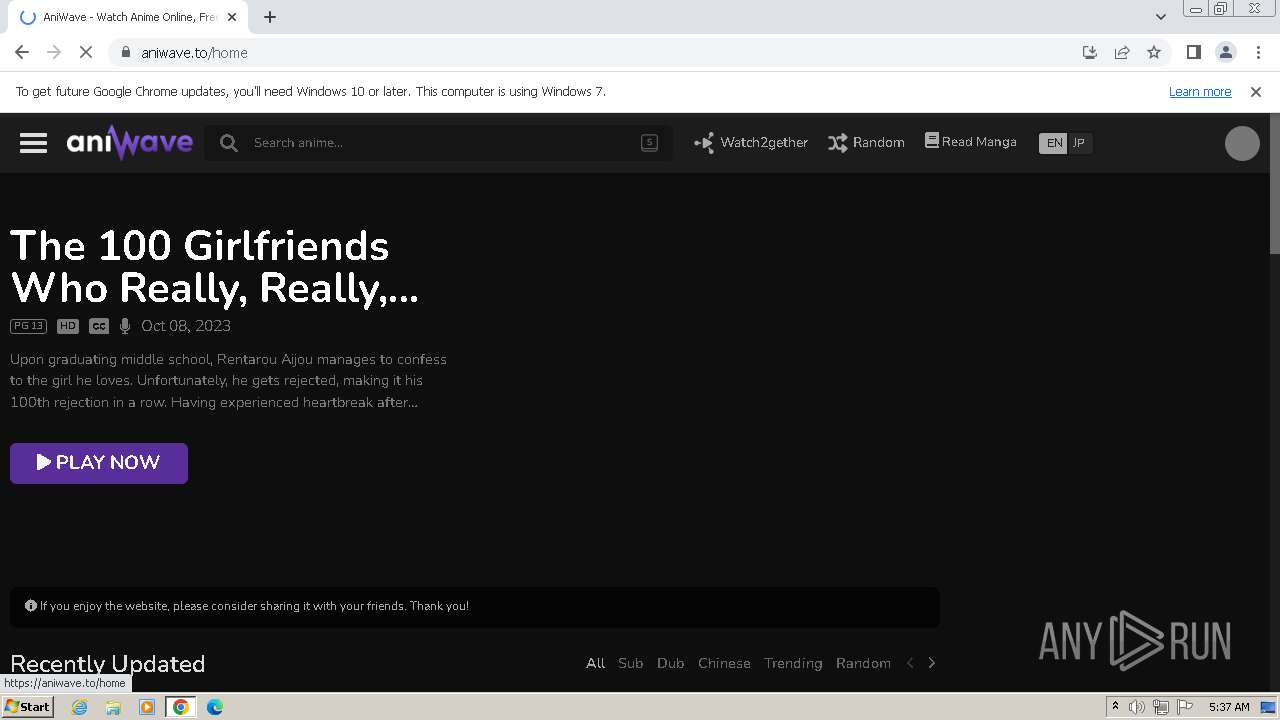Open the tab search dropdown
This screenshot has height=720, width=1280.
pyautogui.click(x=1160, y=17)
